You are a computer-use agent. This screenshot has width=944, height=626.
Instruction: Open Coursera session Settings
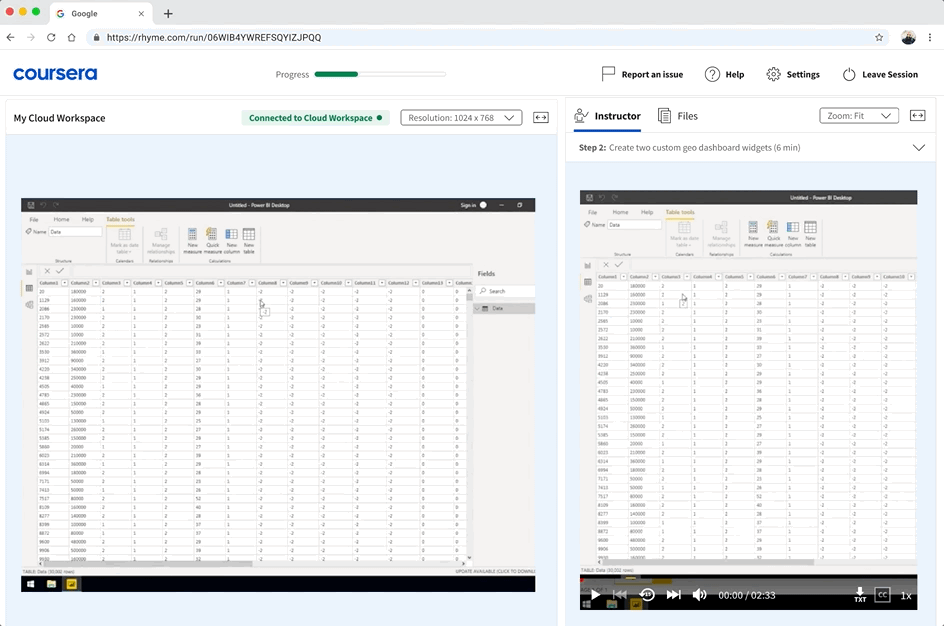pyautogui.click(x=793, y=75)
